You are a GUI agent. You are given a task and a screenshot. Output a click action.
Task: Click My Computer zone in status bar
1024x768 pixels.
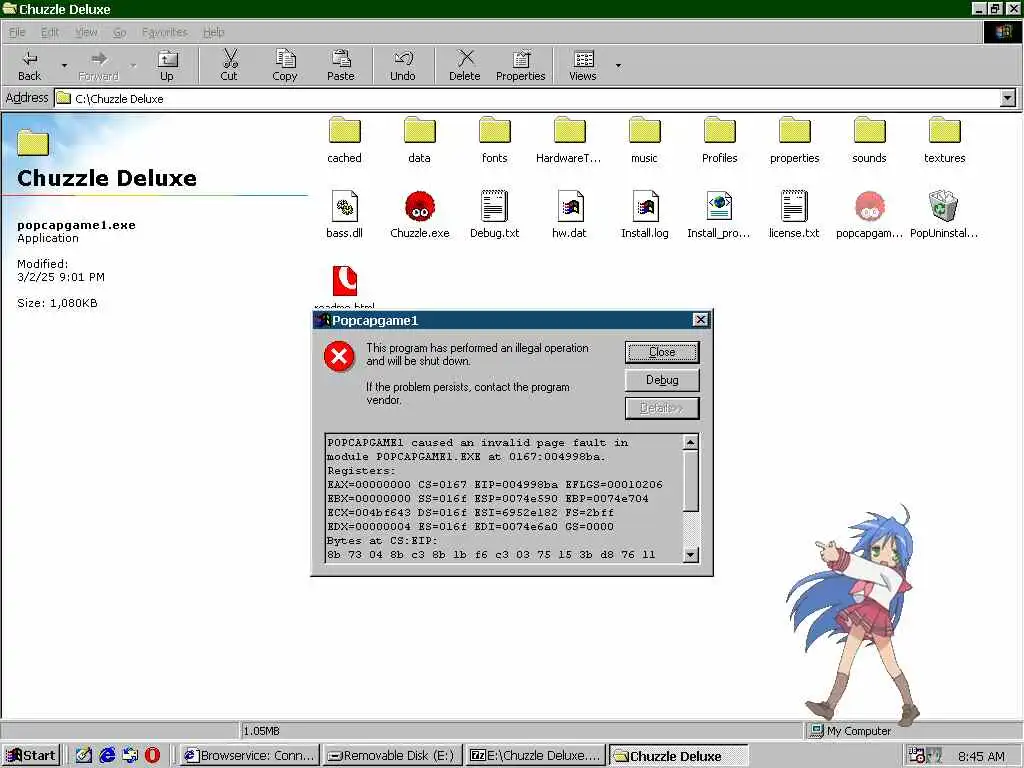[x=850, y=731]
